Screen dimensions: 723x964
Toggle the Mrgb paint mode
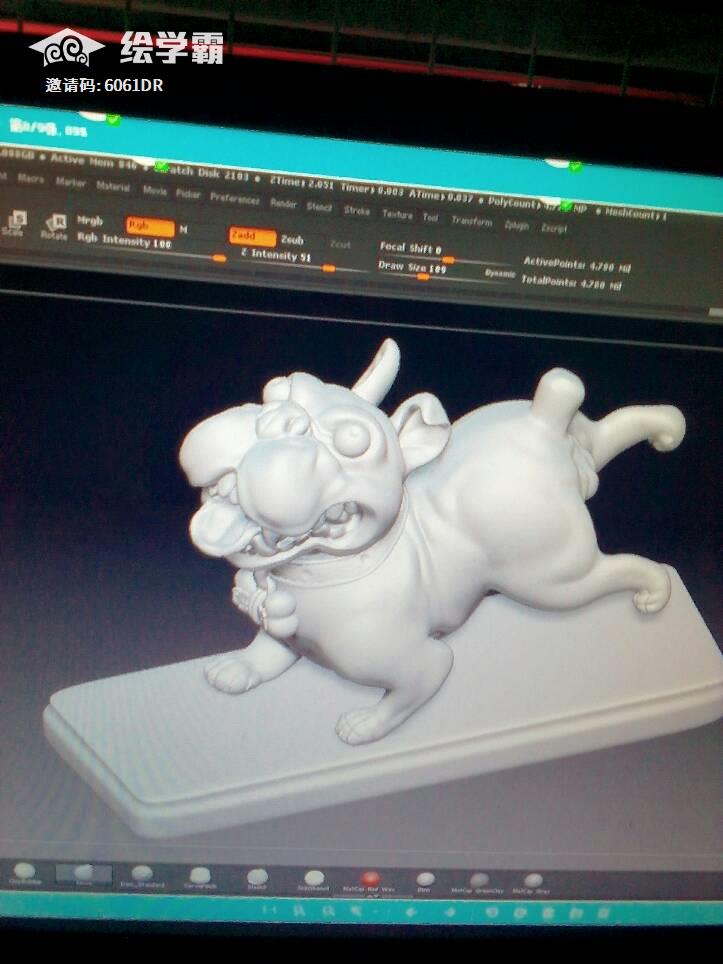90,221
